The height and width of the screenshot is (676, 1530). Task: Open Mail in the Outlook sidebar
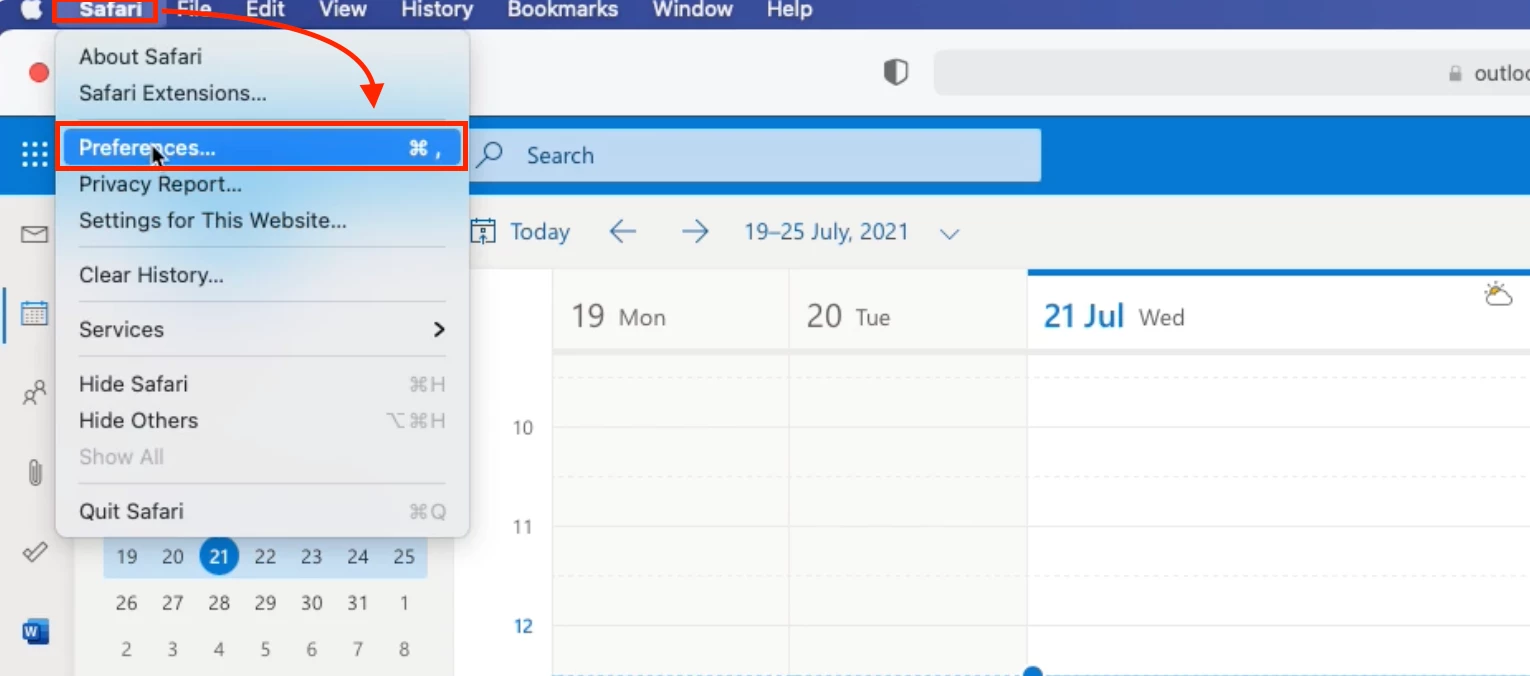pos(35,234)
